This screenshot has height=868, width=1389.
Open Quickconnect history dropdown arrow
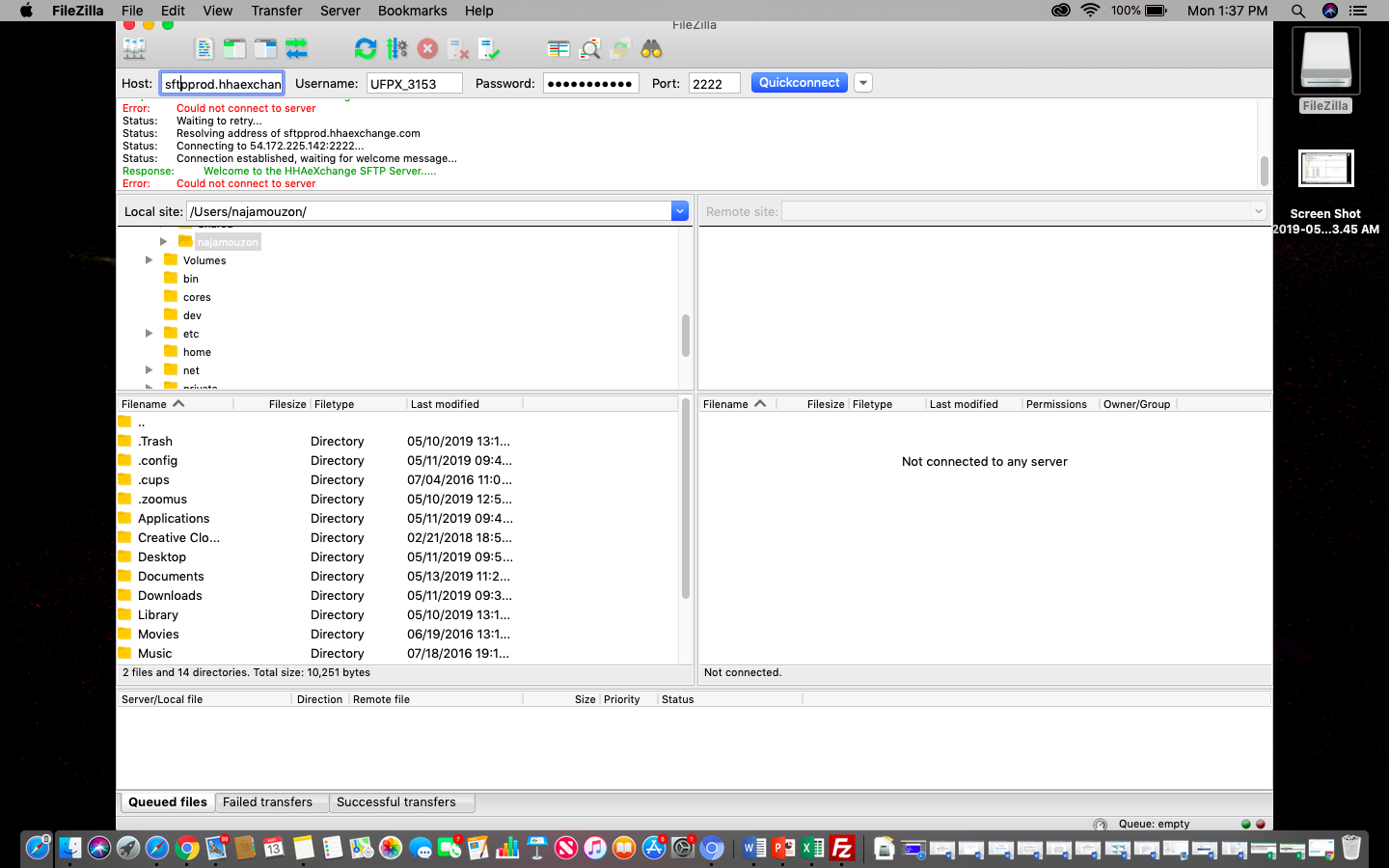point(863,83)
